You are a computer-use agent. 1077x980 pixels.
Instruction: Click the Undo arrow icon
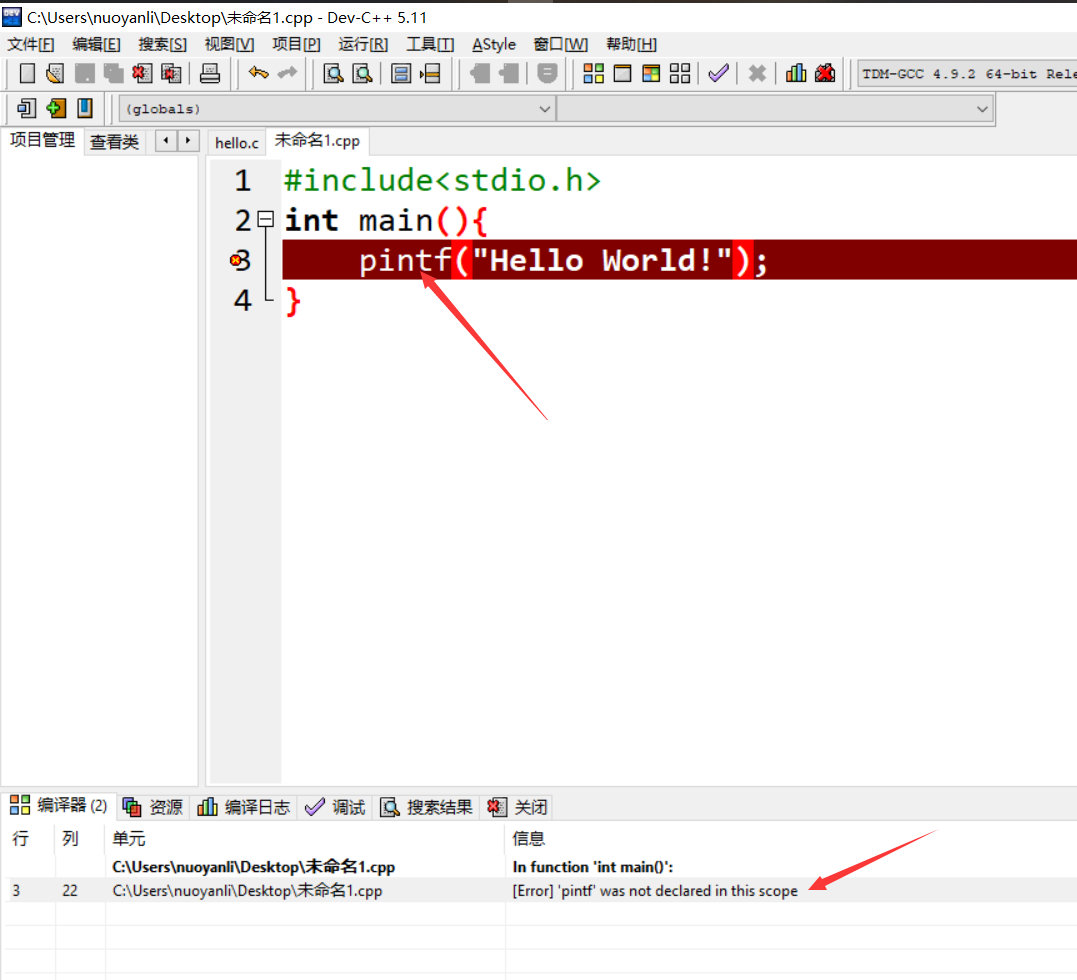coord(258,73)
